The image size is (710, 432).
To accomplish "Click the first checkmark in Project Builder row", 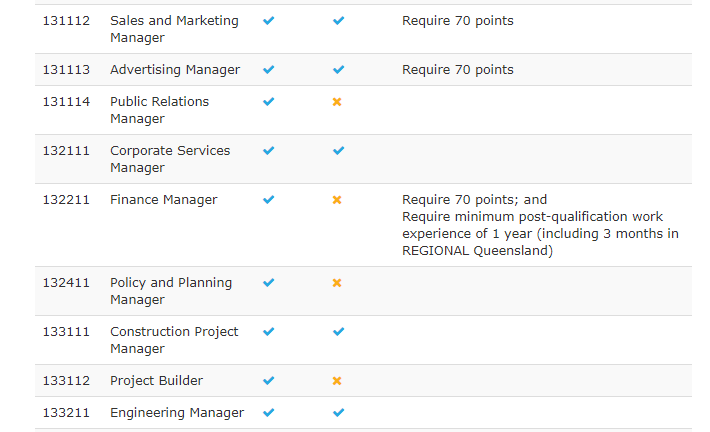I will (x=268, y=381).
